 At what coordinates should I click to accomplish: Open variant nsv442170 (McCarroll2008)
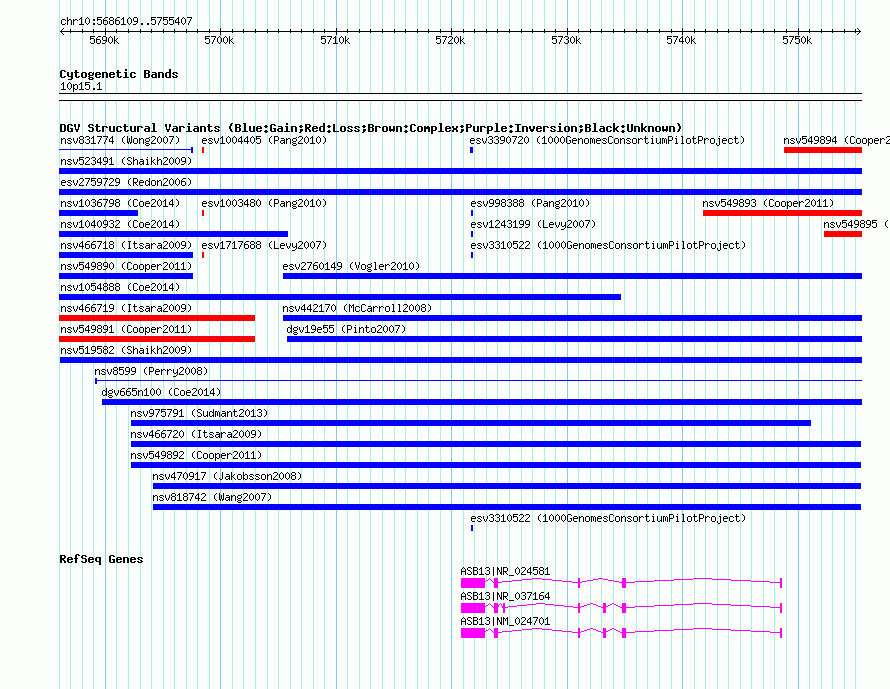tap(357, 308)
